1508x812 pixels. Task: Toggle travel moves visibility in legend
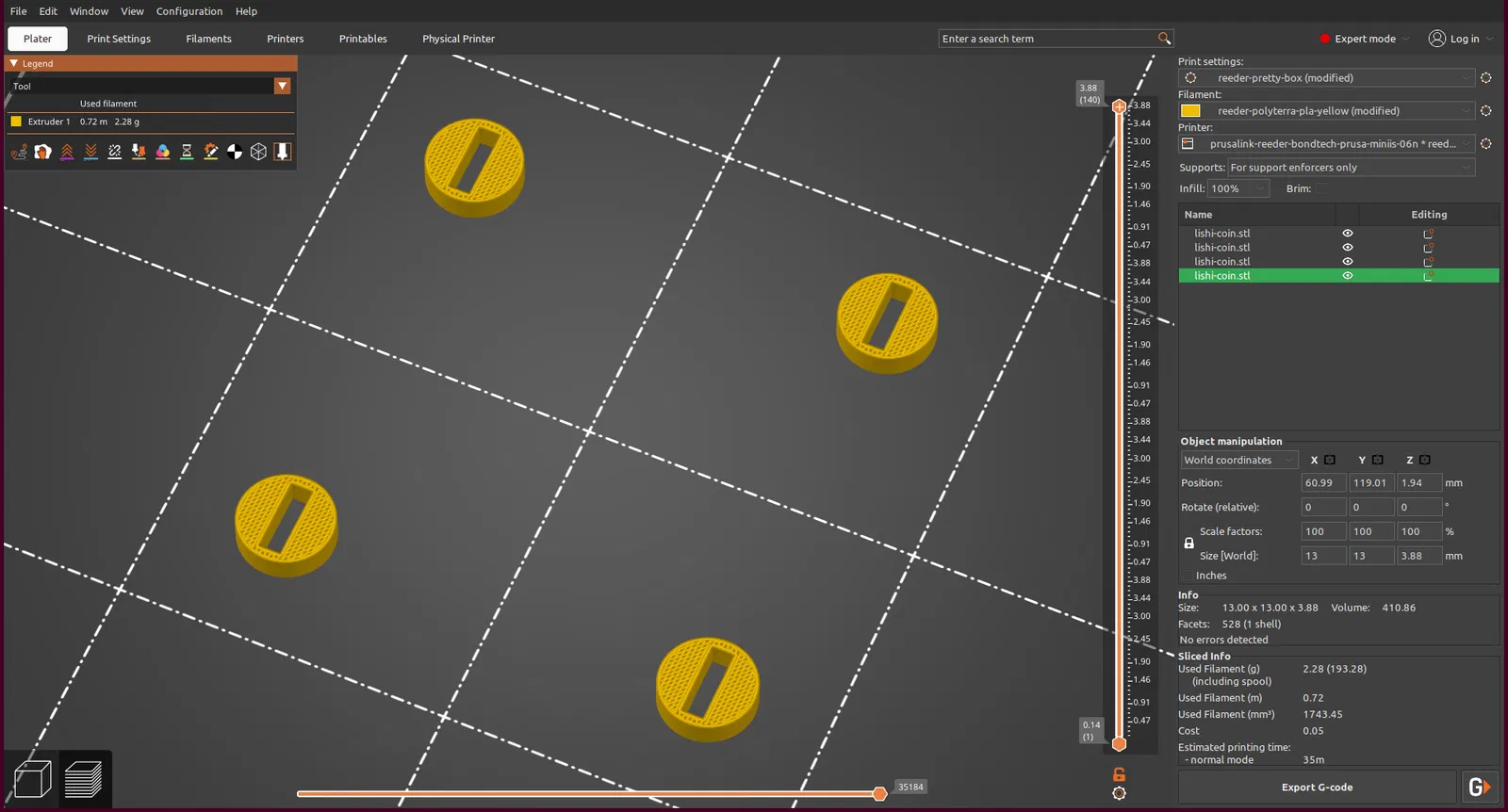(19, 152)
